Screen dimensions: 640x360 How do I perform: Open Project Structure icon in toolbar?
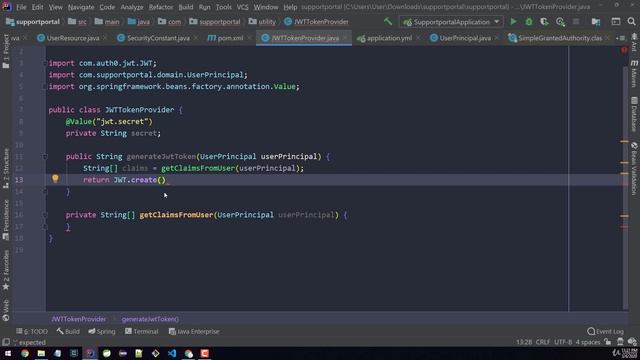pyautogui.click(x=596, y=22)
